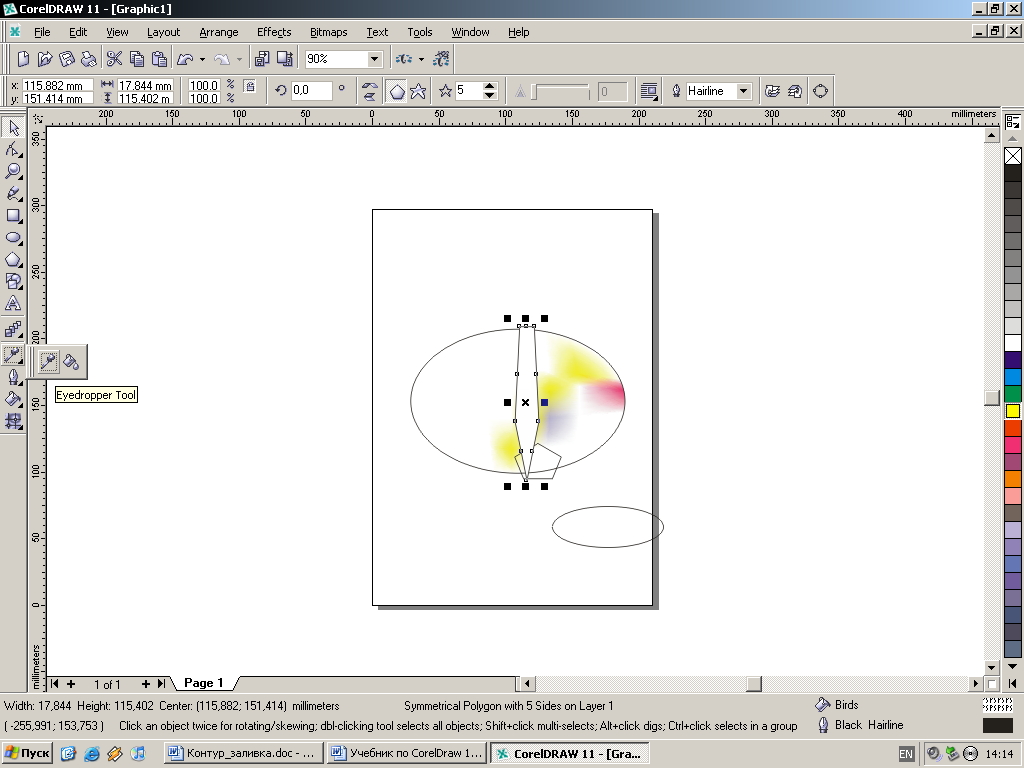The width and height of the screenshot is (1024, 768).
Task: Click the Save icon in toolbar
Action: tap(67, 59)
